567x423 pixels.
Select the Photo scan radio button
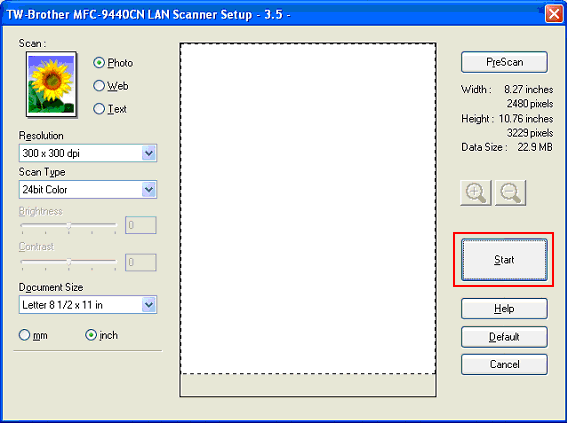pos(99,63)
